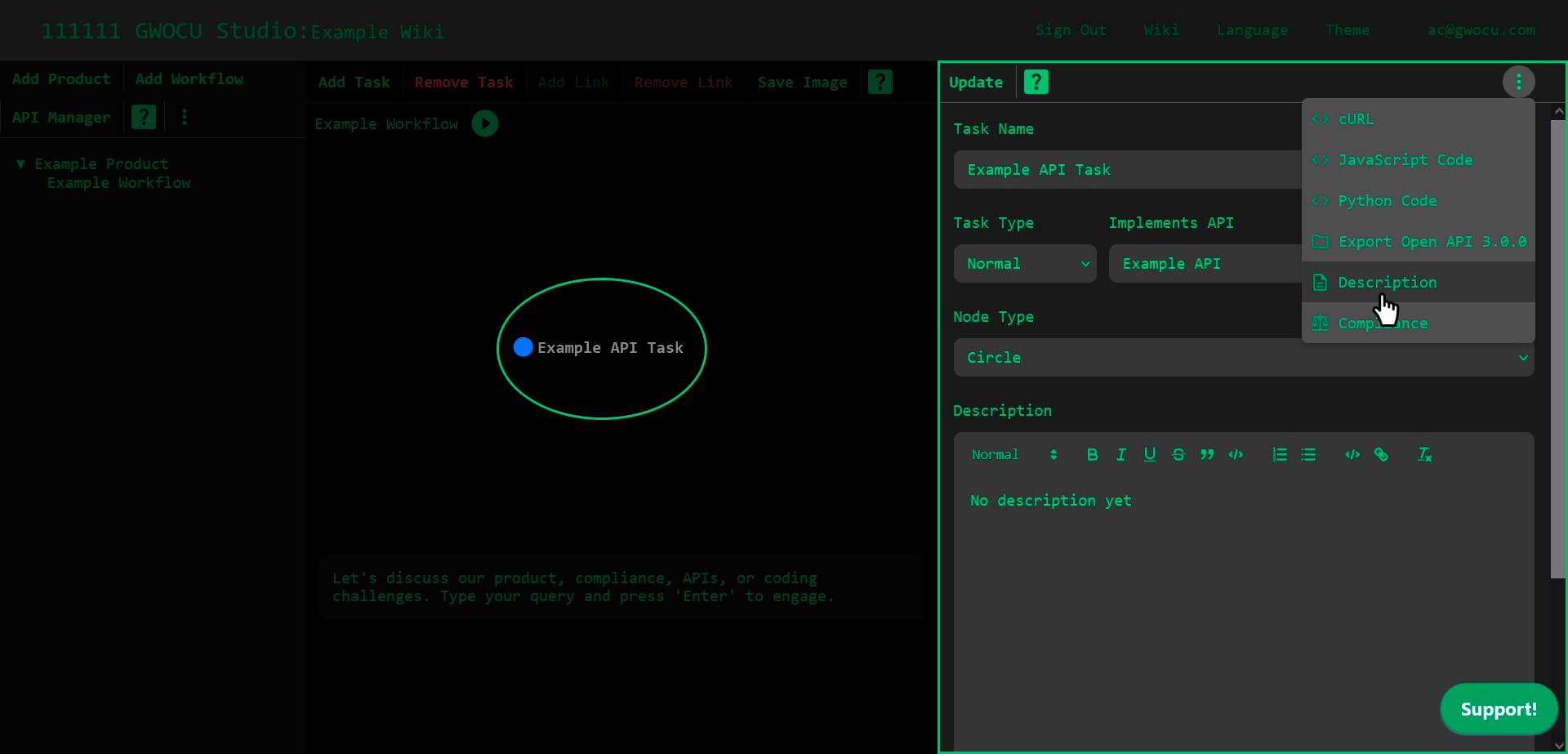The height and width of the screenshot is (754, 1568).
Task: Insert a link using the chain icon
Action: pos(1381,454)
